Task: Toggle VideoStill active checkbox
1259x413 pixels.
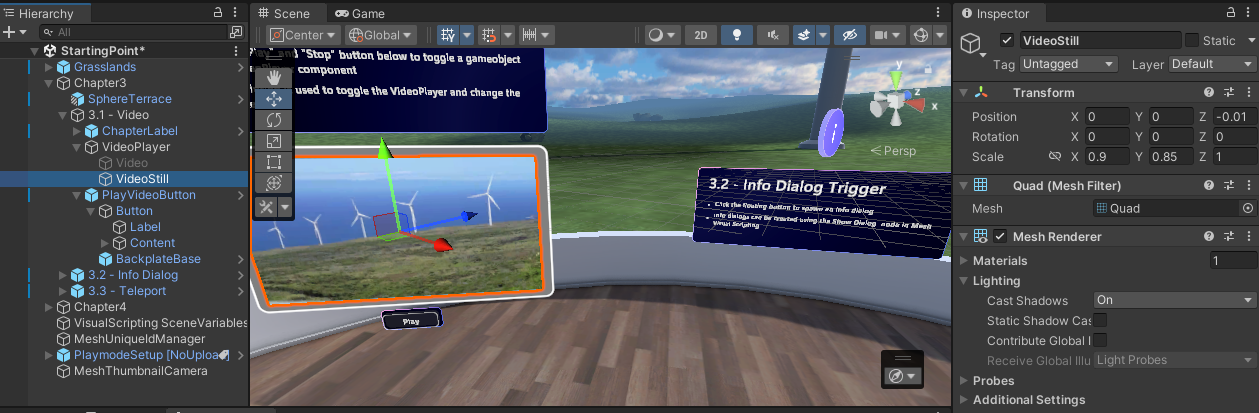Action: coord(1007,40)
